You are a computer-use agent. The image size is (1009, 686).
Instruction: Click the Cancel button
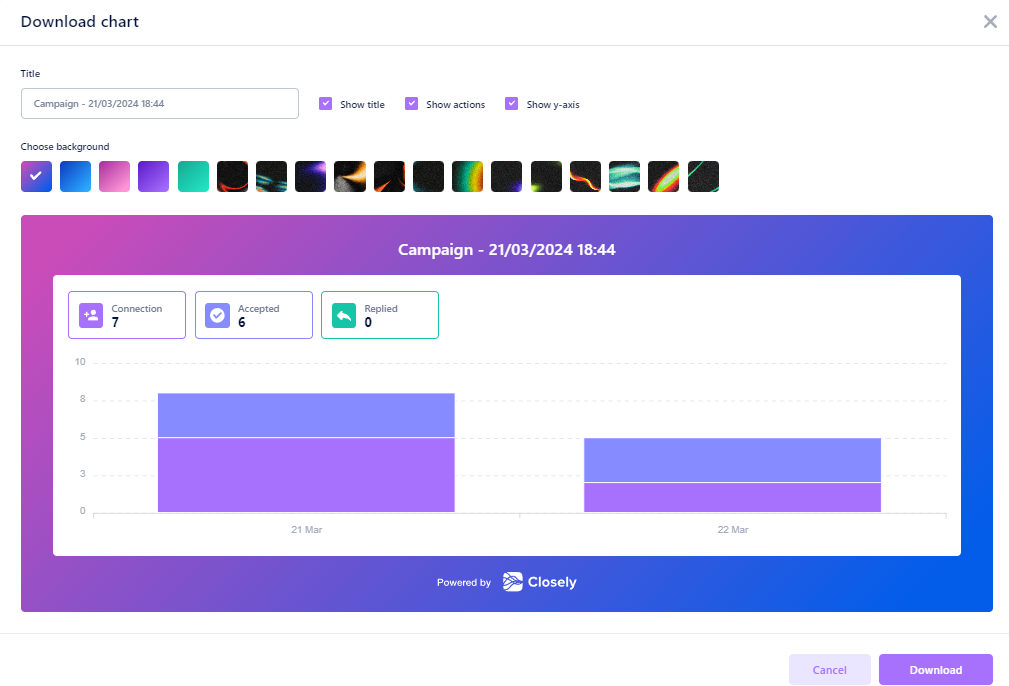(x=829, y=670)
